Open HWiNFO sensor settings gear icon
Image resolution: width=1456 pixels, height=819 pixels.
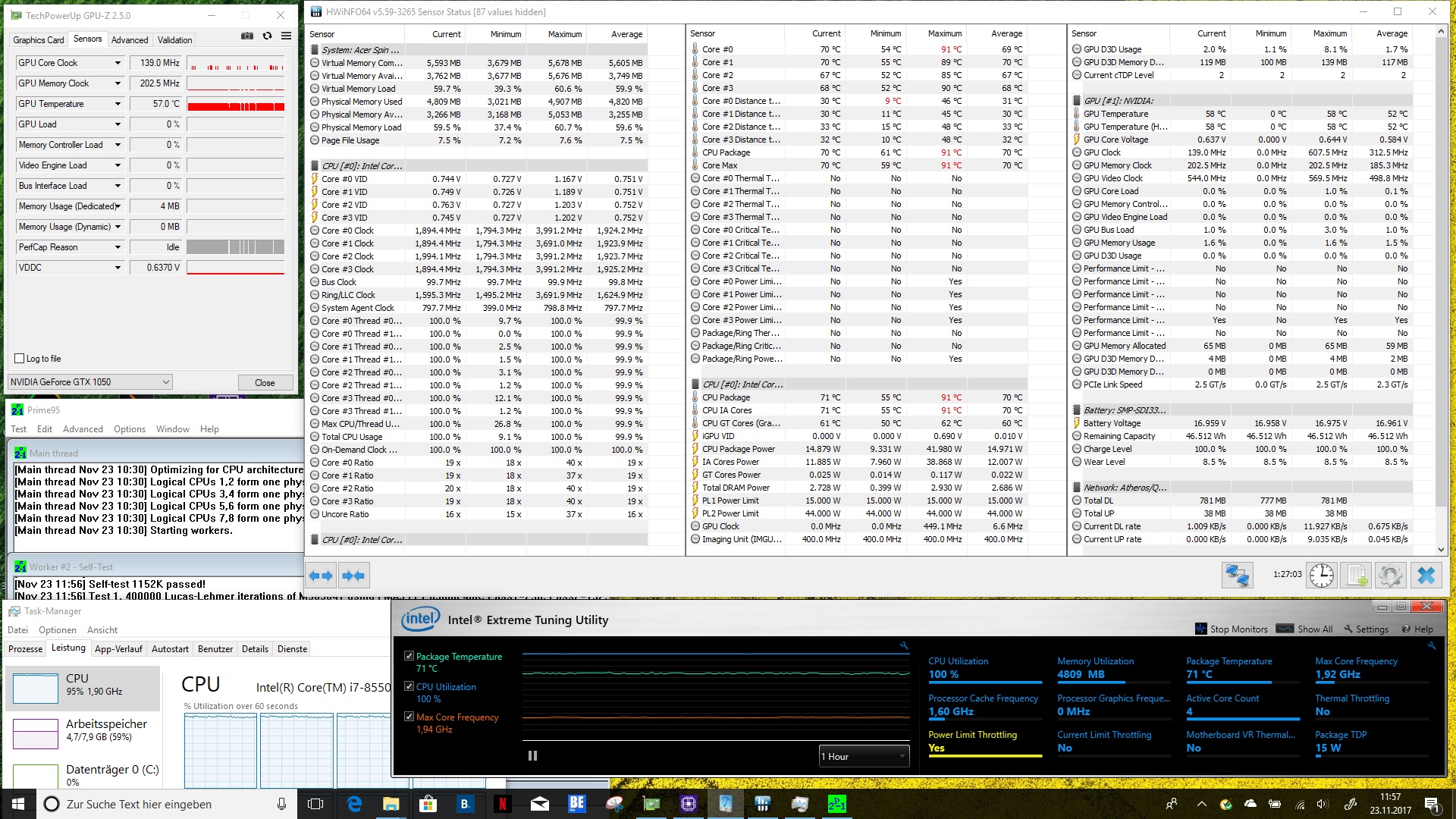[1391, 576]
